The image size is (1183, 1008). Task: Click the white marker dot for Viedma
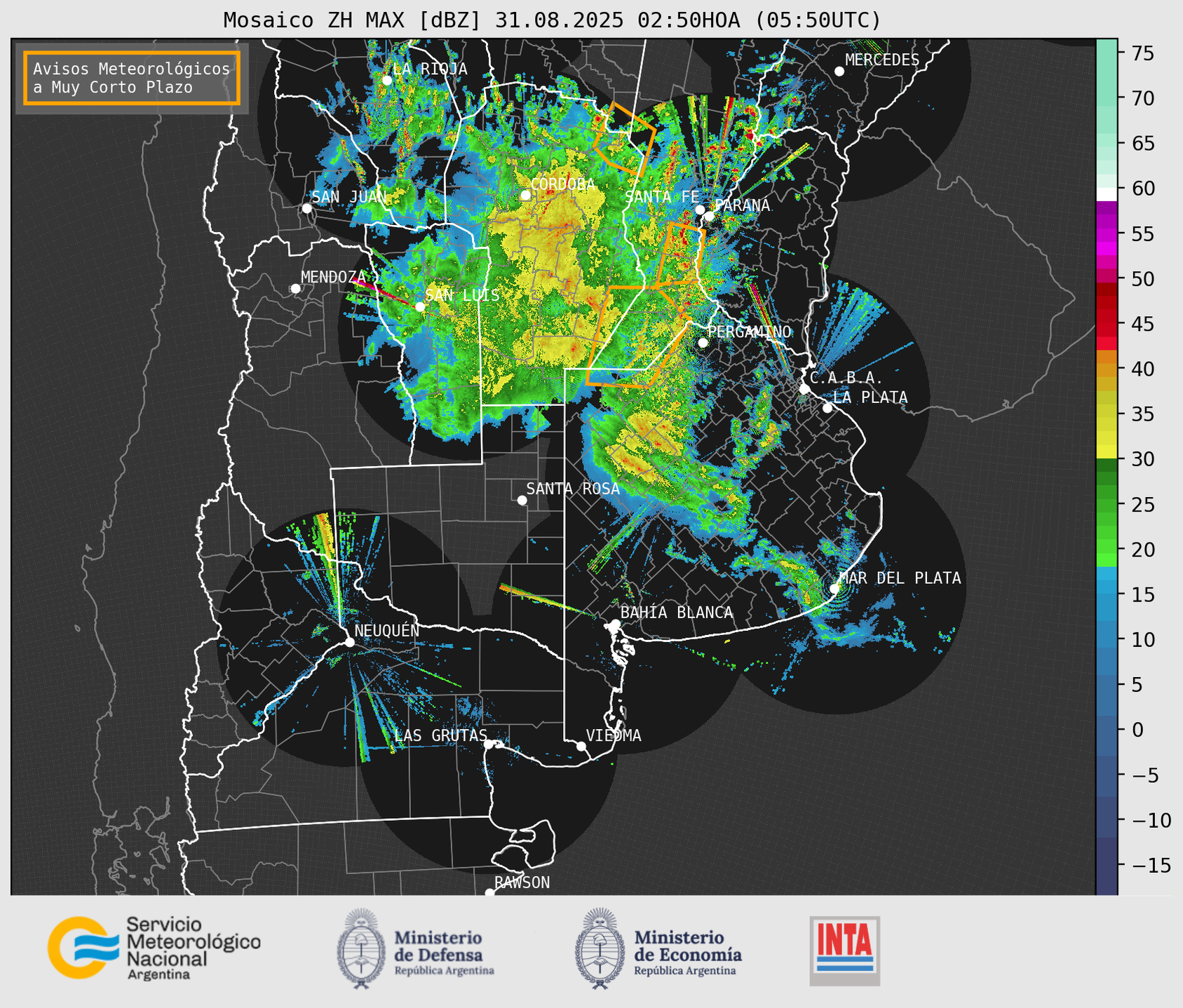pos(581,746)
